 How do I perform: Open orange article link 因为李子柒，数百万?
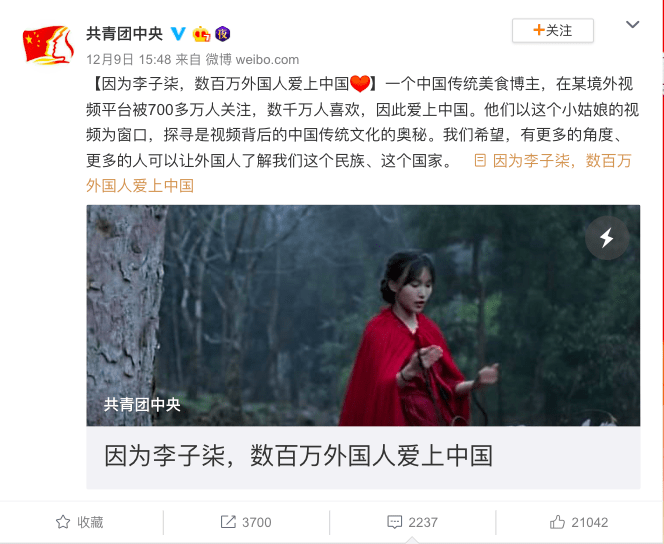359,173
